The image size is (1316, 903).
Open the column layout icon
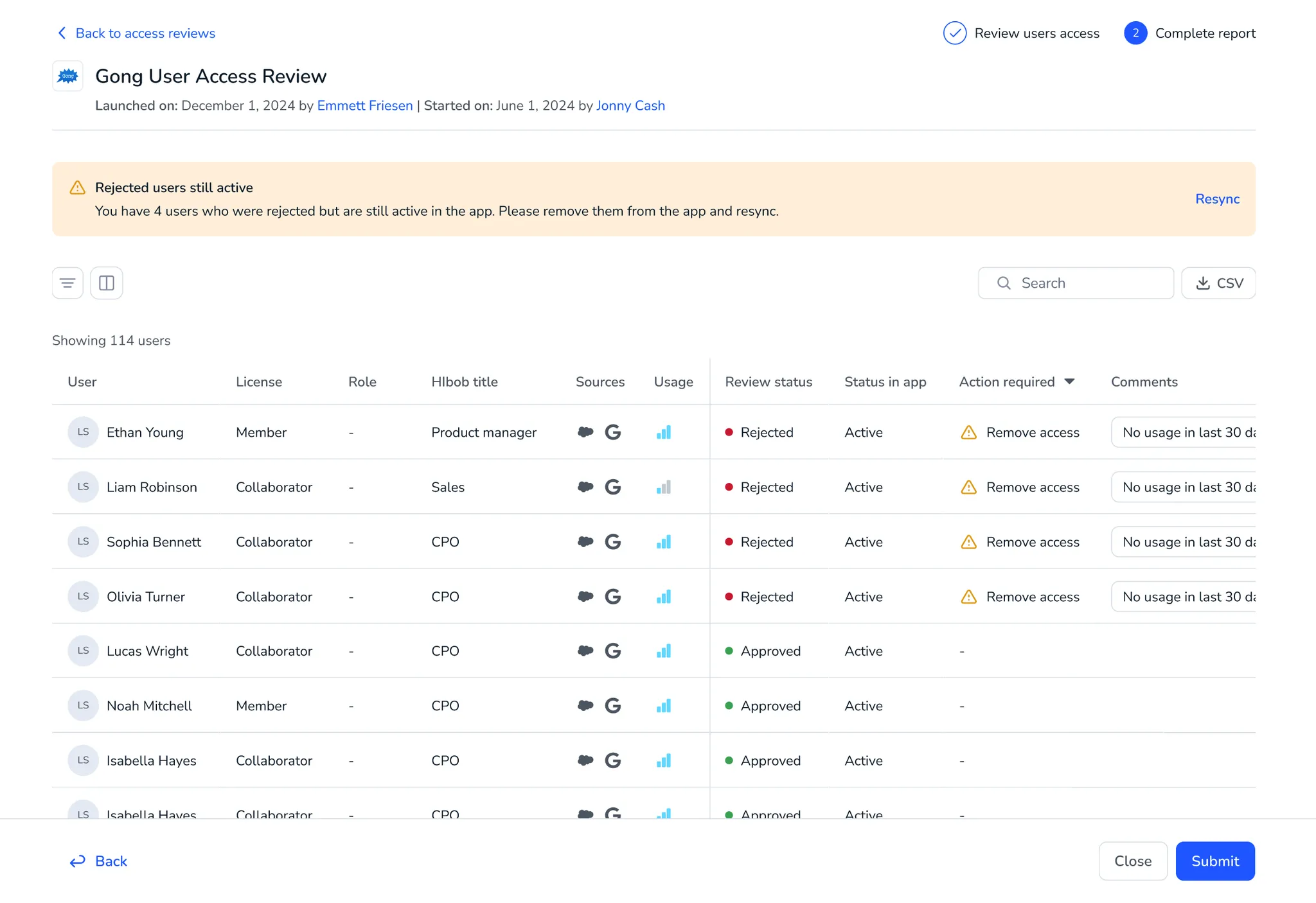107,283
